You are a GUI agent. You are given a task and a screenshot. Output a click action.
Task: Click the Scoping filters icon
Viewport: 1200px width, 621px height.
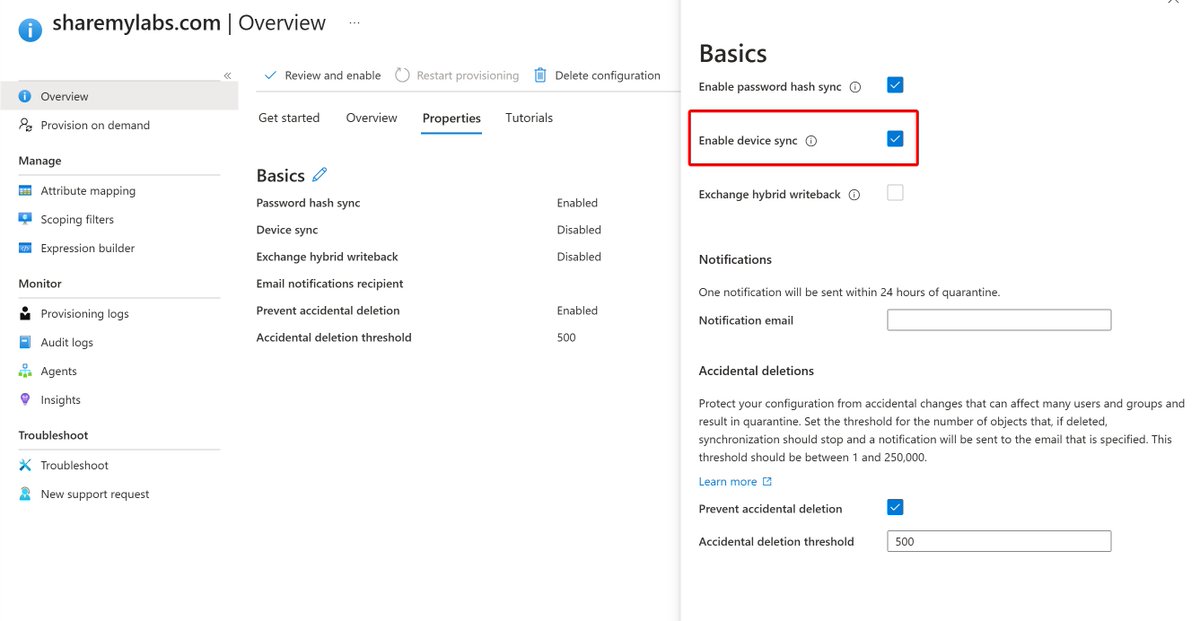point(25,219)
